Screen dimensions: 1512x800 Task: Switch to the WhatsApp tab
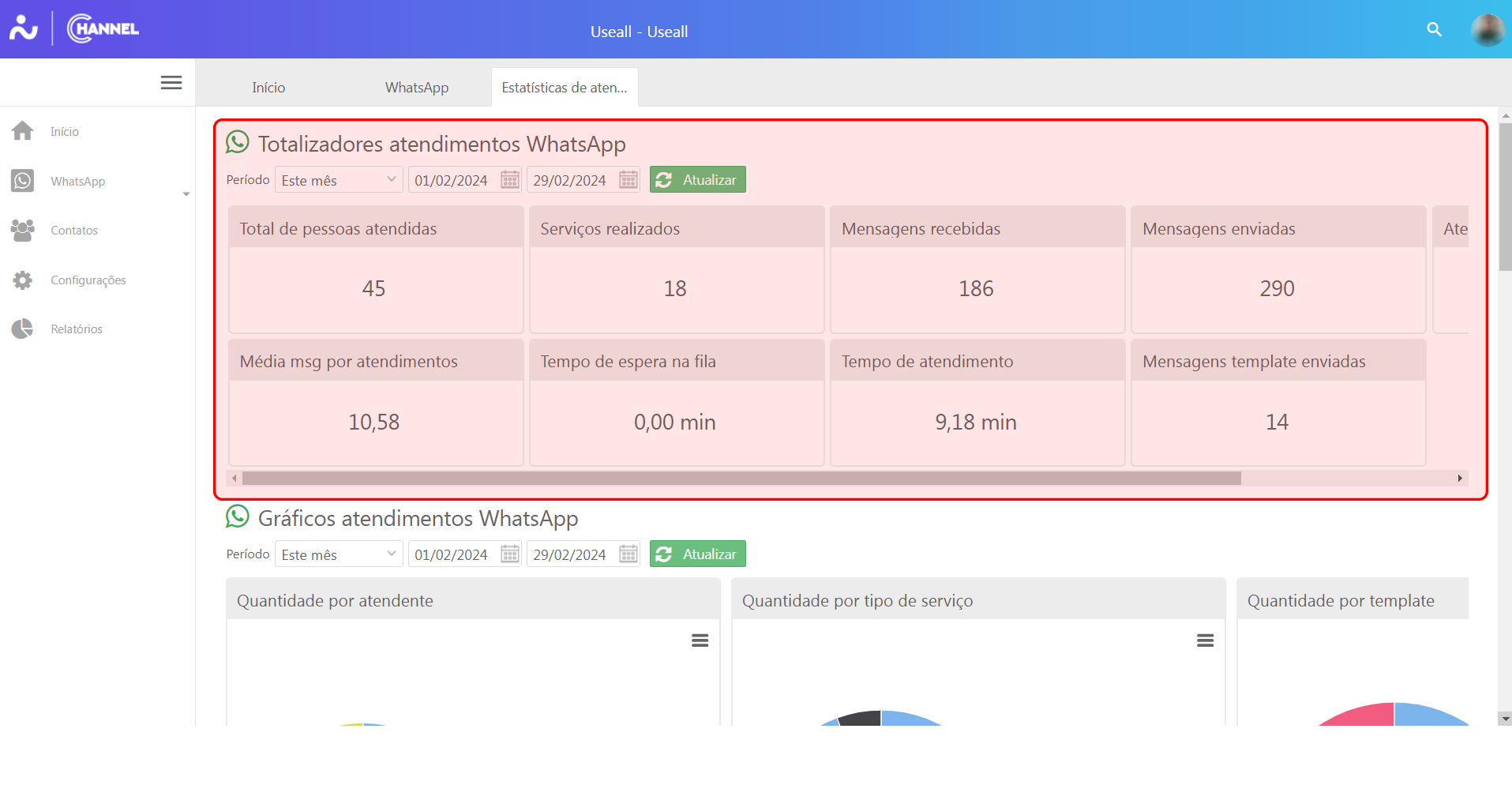pos(417,88)
